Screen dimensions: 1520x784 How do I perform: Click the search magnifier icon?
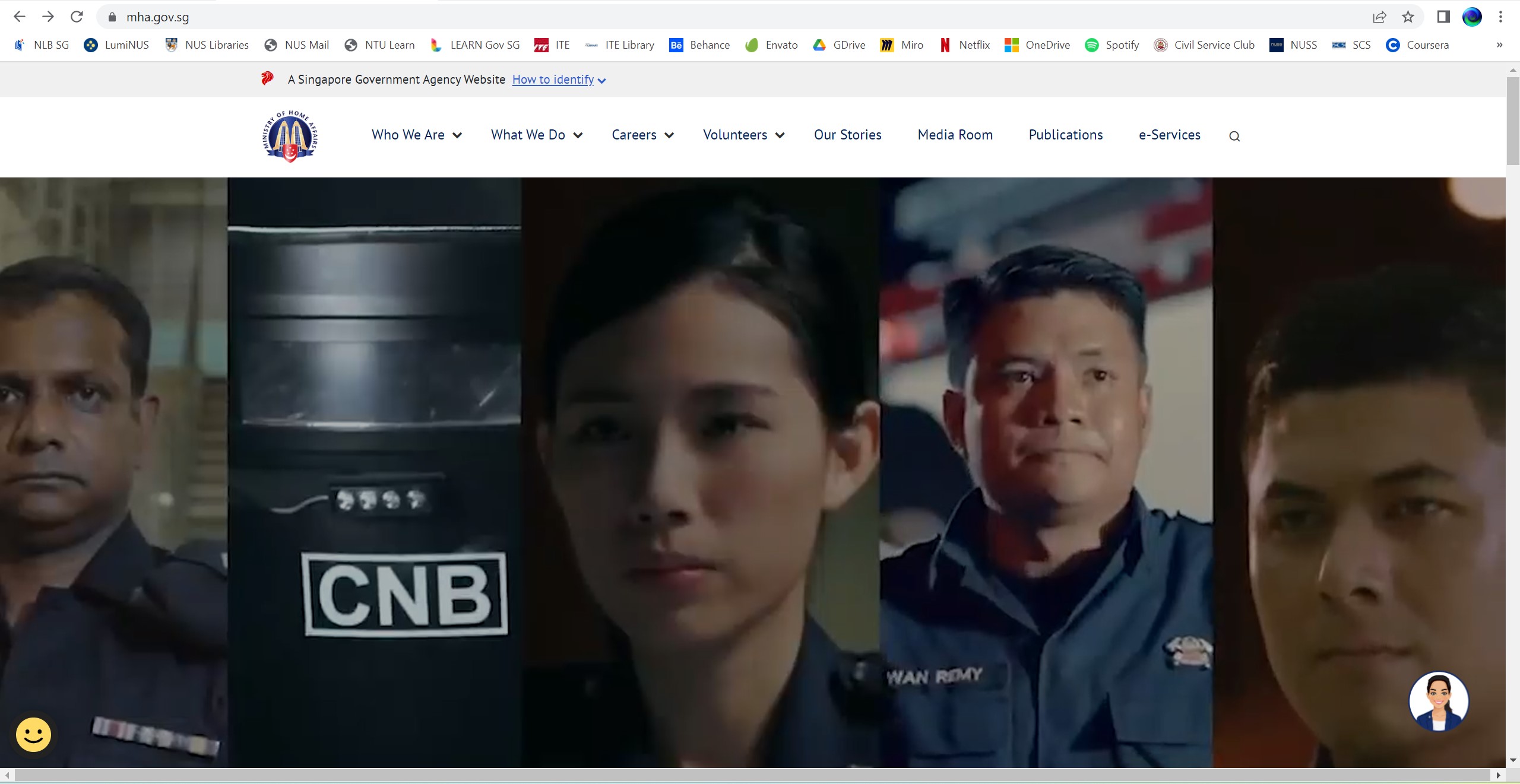pyautogui.click(x=1234, y=137)
